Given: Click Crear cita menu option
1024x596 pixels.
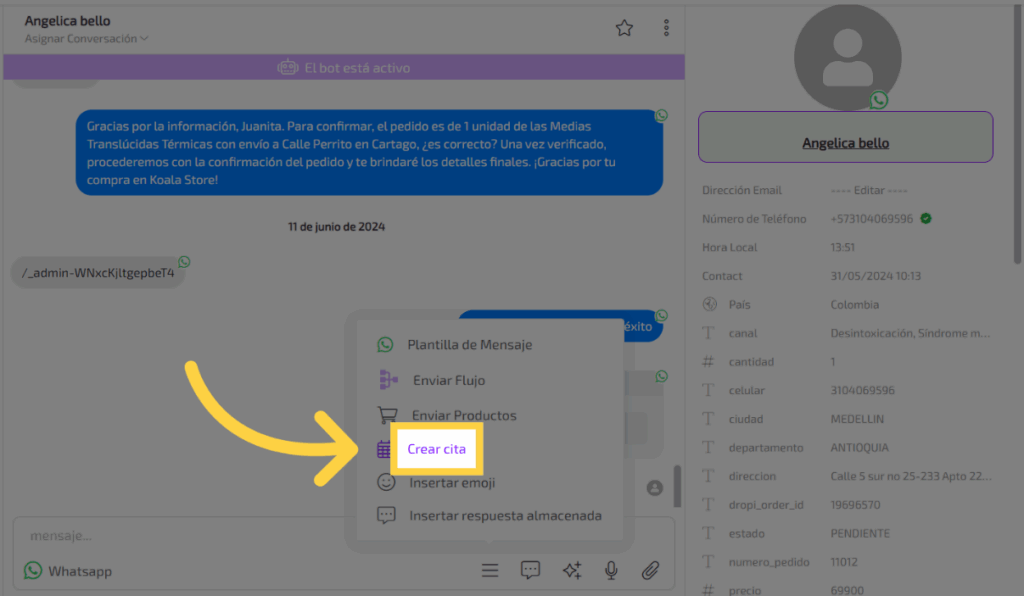Looking at the screenshot, I should (436, 450).
